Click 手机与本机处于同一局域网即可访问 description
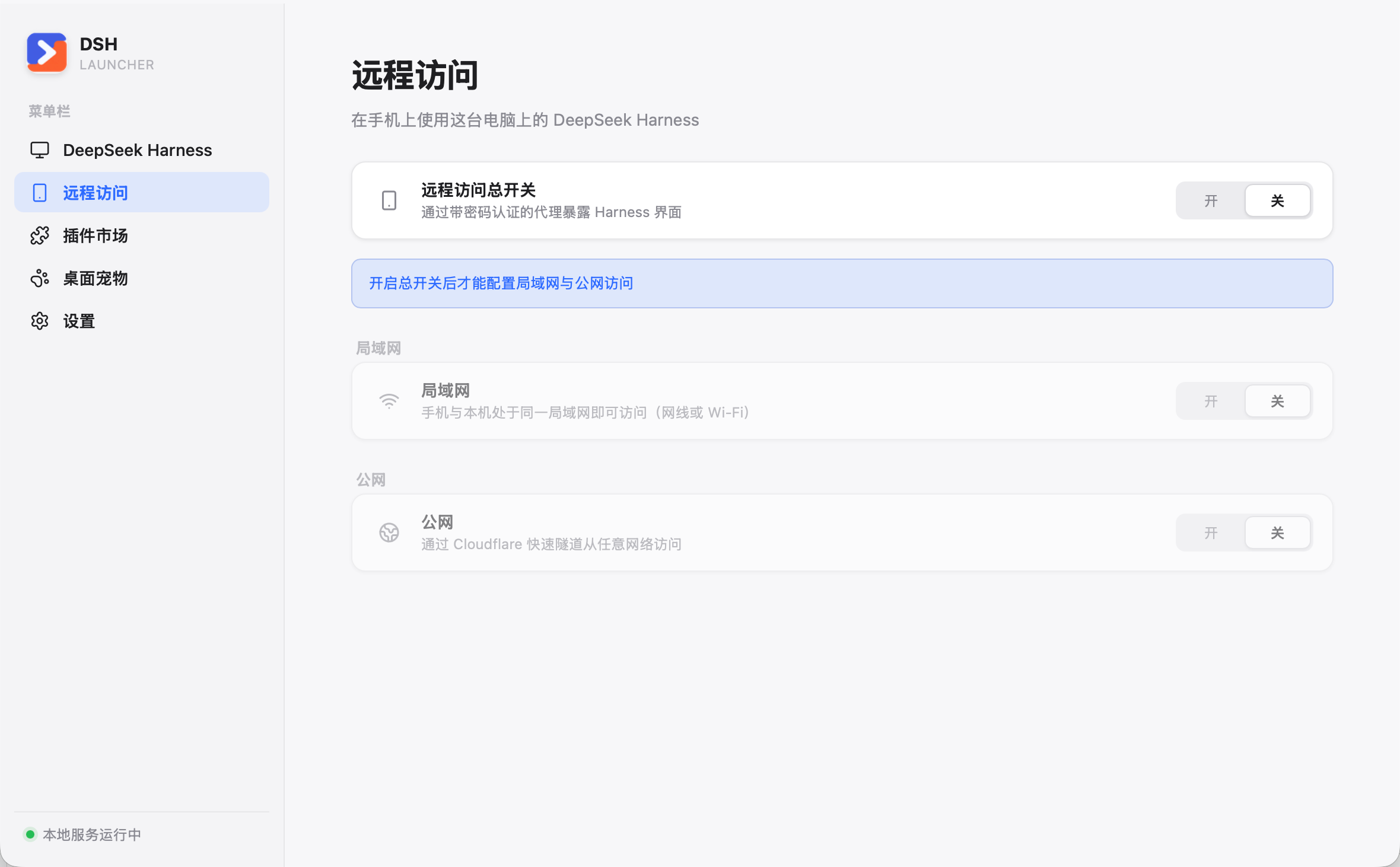 pos(585,413)
